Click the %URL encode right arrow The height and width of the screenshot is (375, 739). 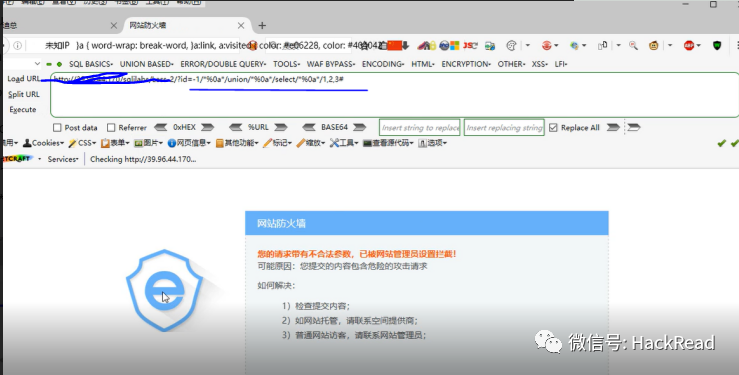(x=281, y=127)
